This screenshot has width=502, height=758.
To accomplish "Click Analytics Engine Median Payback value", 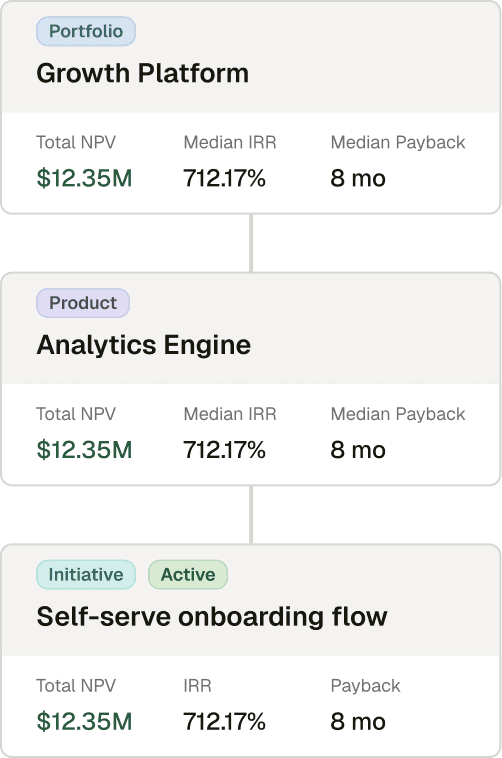I will 358,450.
